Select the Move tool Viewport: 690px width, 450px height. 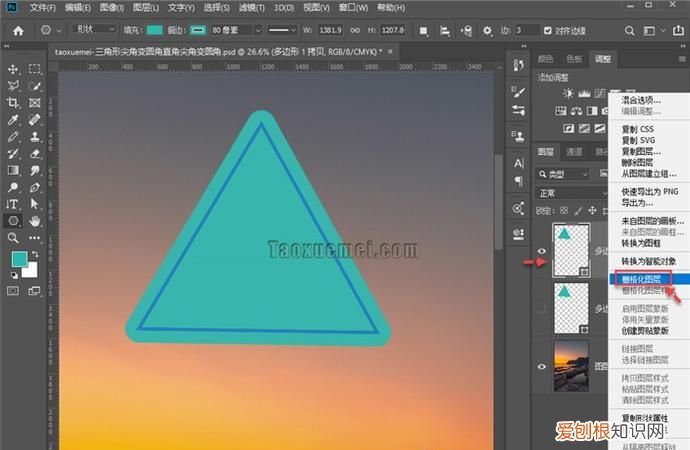14,69
